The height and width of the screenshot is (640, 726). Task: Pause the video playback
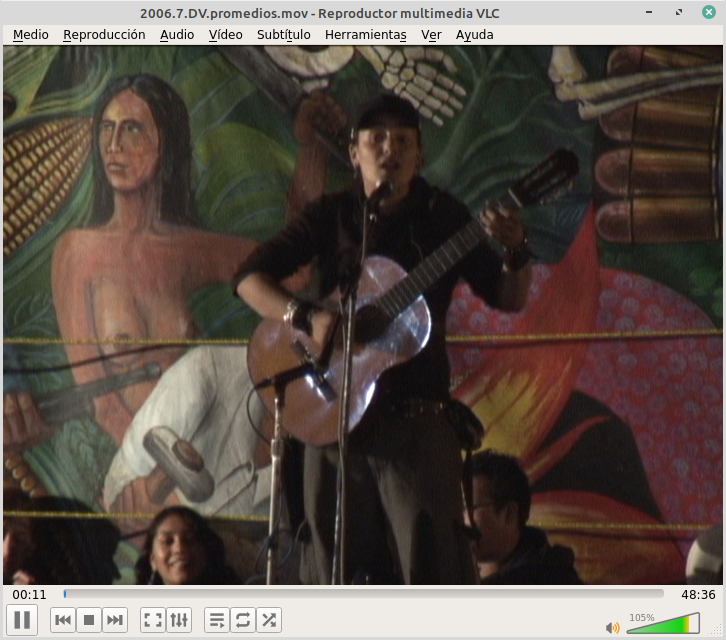click(x=22, y=620)
